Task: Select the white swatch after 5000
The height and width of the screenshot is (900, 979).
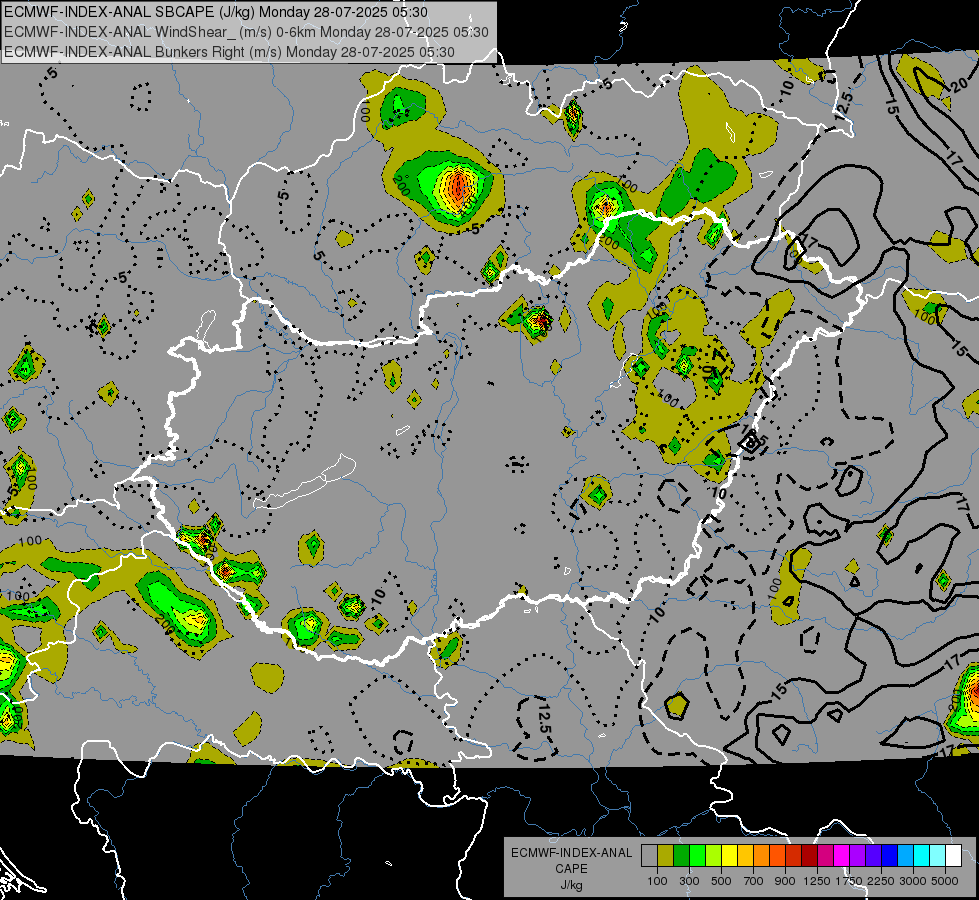Action: tap(954, 855)
